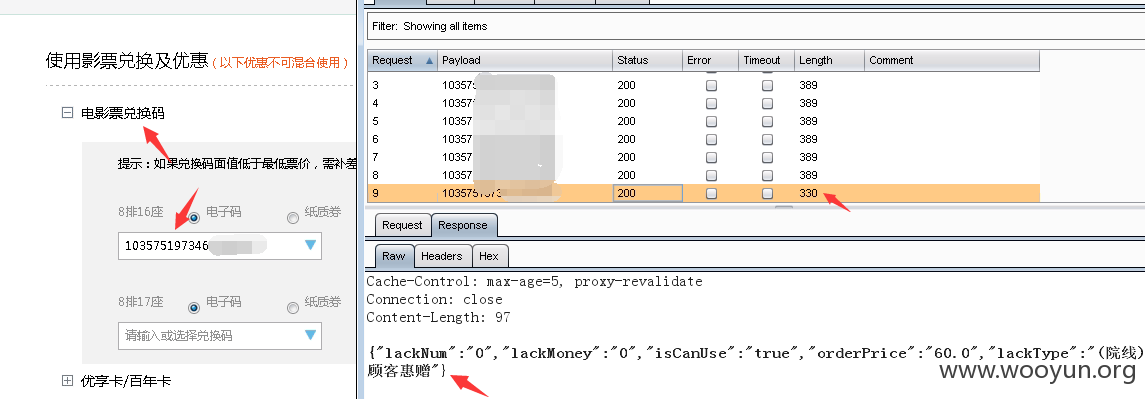Select request row number 7
1145x399 pixels.
(703, 157)
